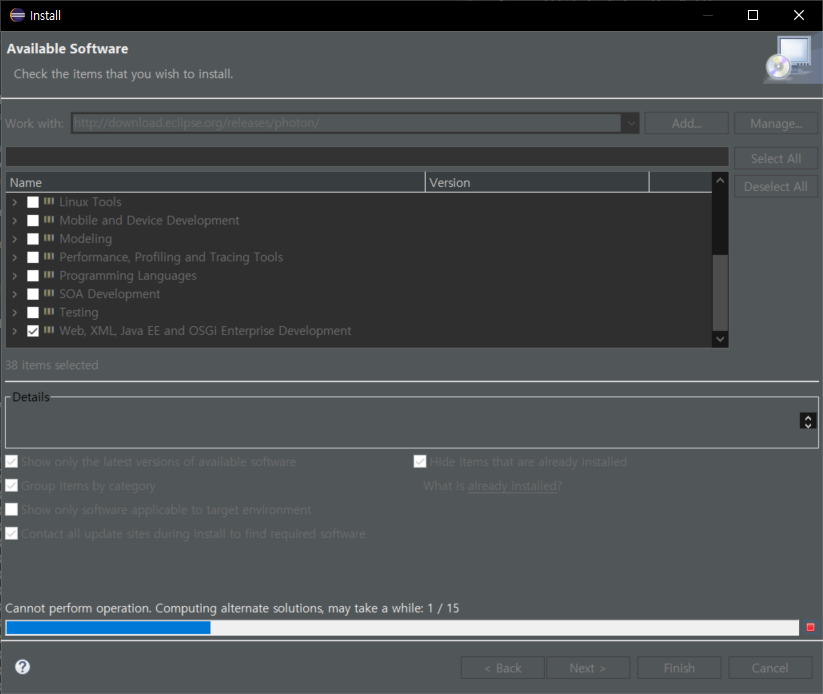Check the SOA Development checkbox
Image resolution: width=823 pixels, height=694 pixels.
33,294
